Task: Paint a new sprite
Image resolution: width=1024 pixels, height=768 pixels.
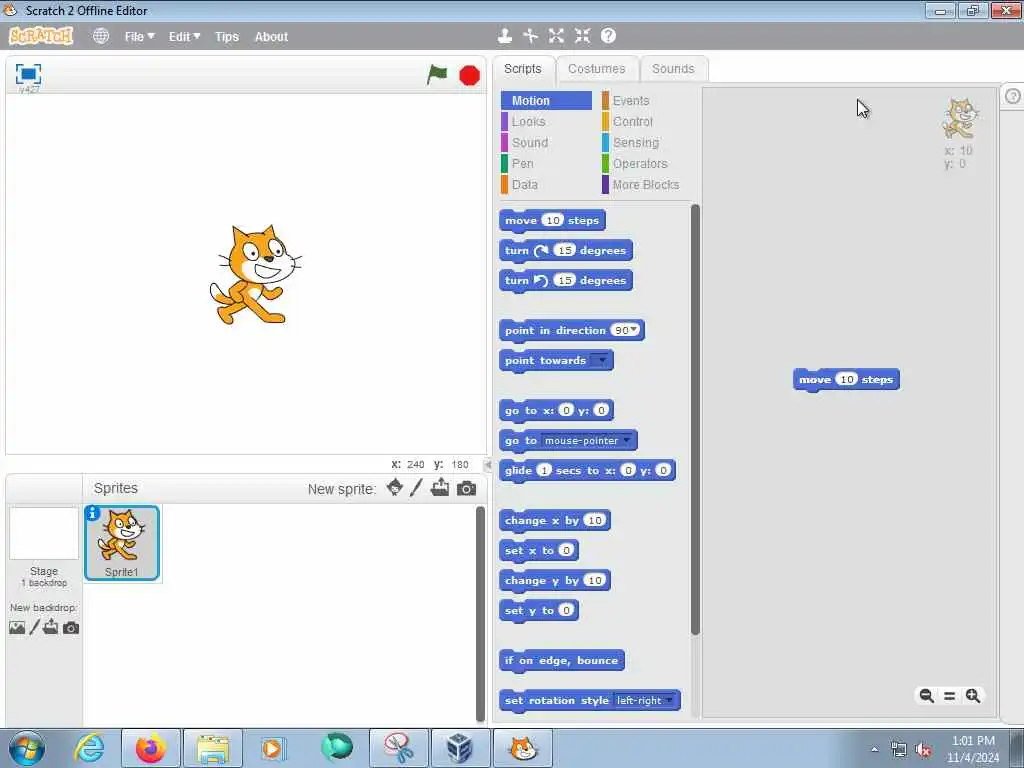Action: point(416,488)
